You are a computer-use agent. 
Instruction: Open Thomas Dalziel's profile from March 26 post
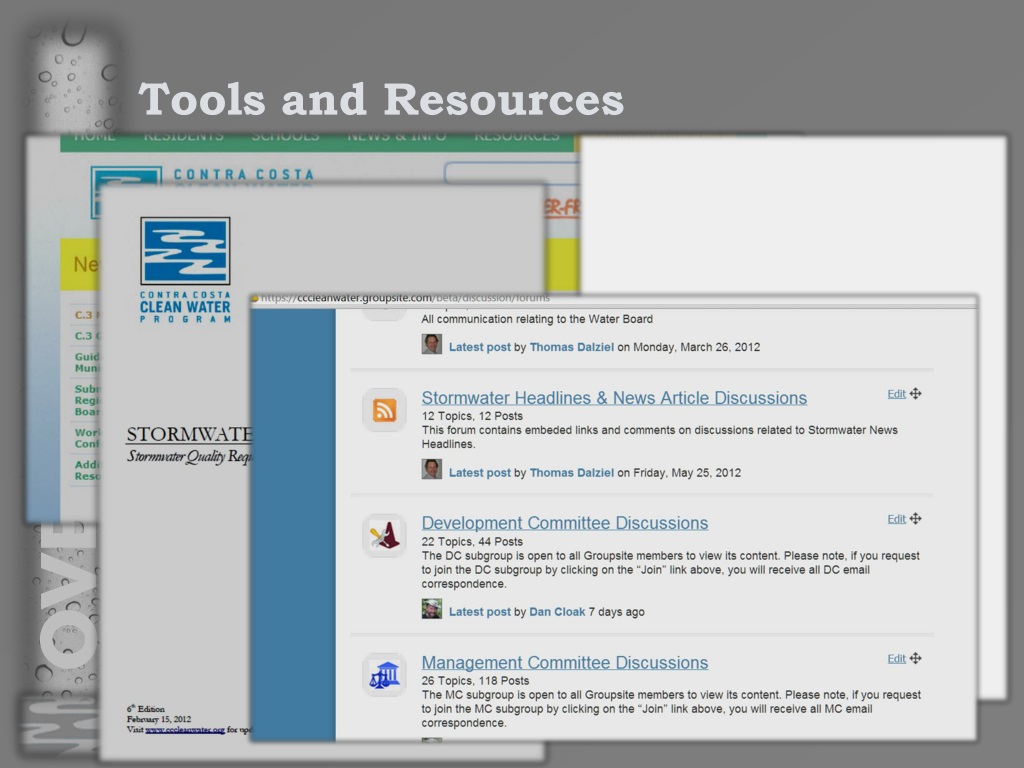click(x=571, y=347)
